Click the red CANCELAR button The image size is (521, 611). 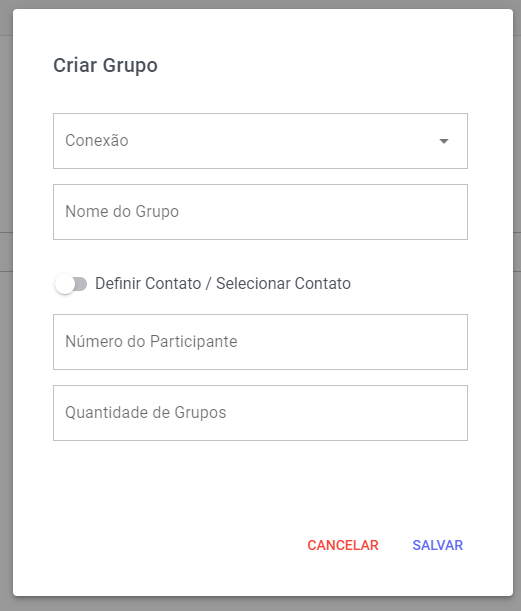[343, 545]
